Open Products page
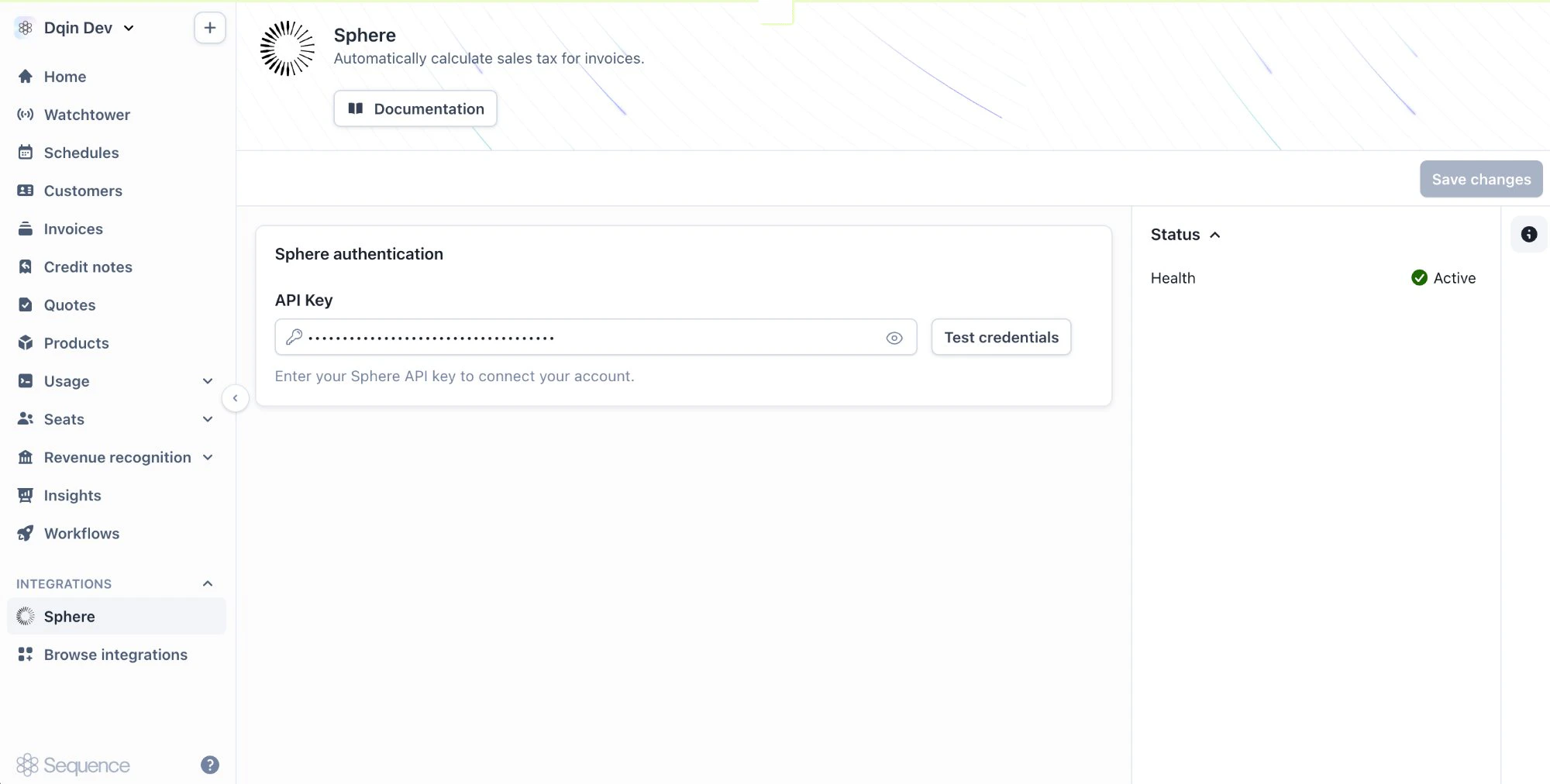This screenshot has width=1550, height=784. click(116, 342)
